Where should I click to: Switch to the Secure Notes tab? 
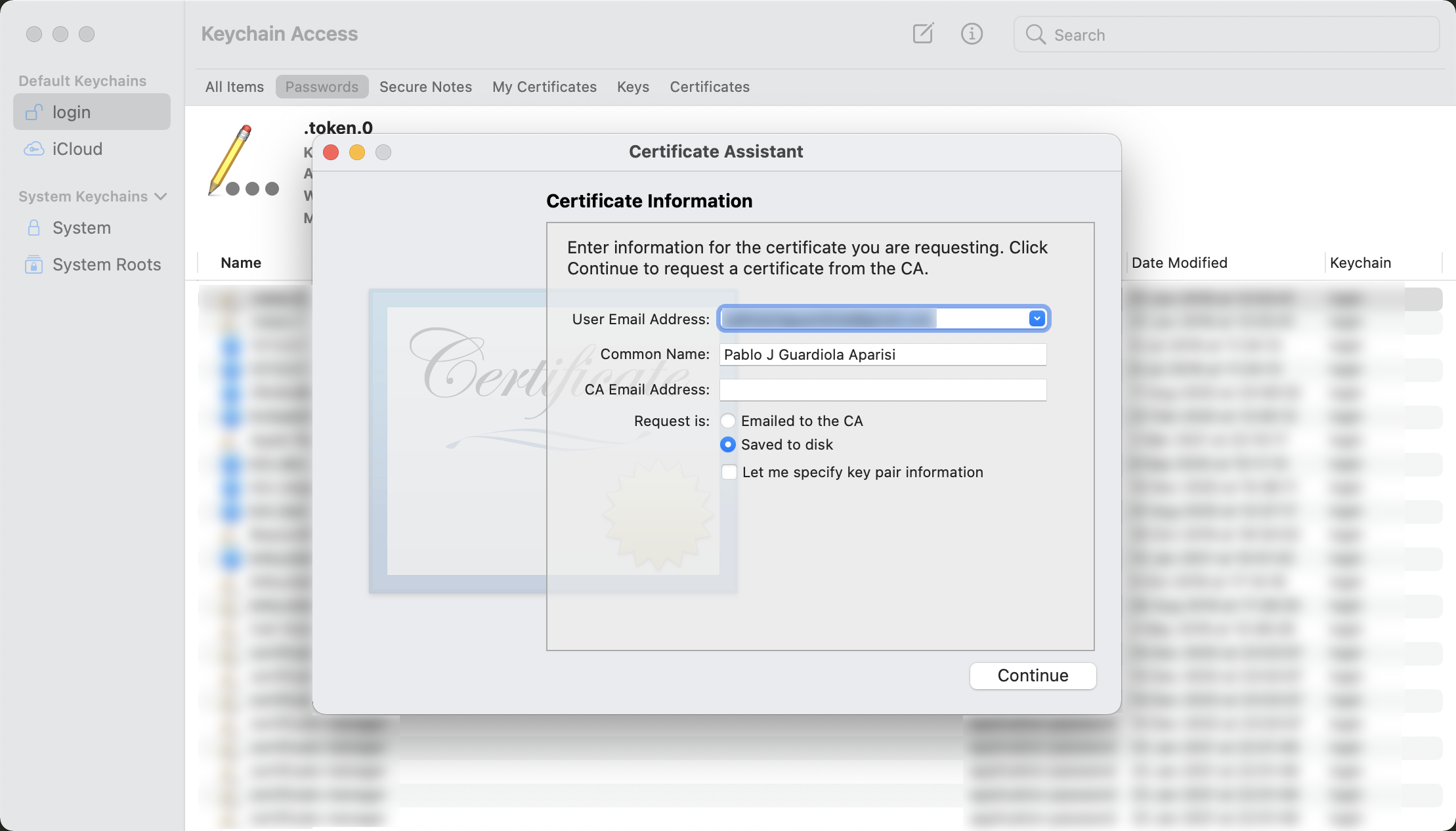[x=425, y=87]
